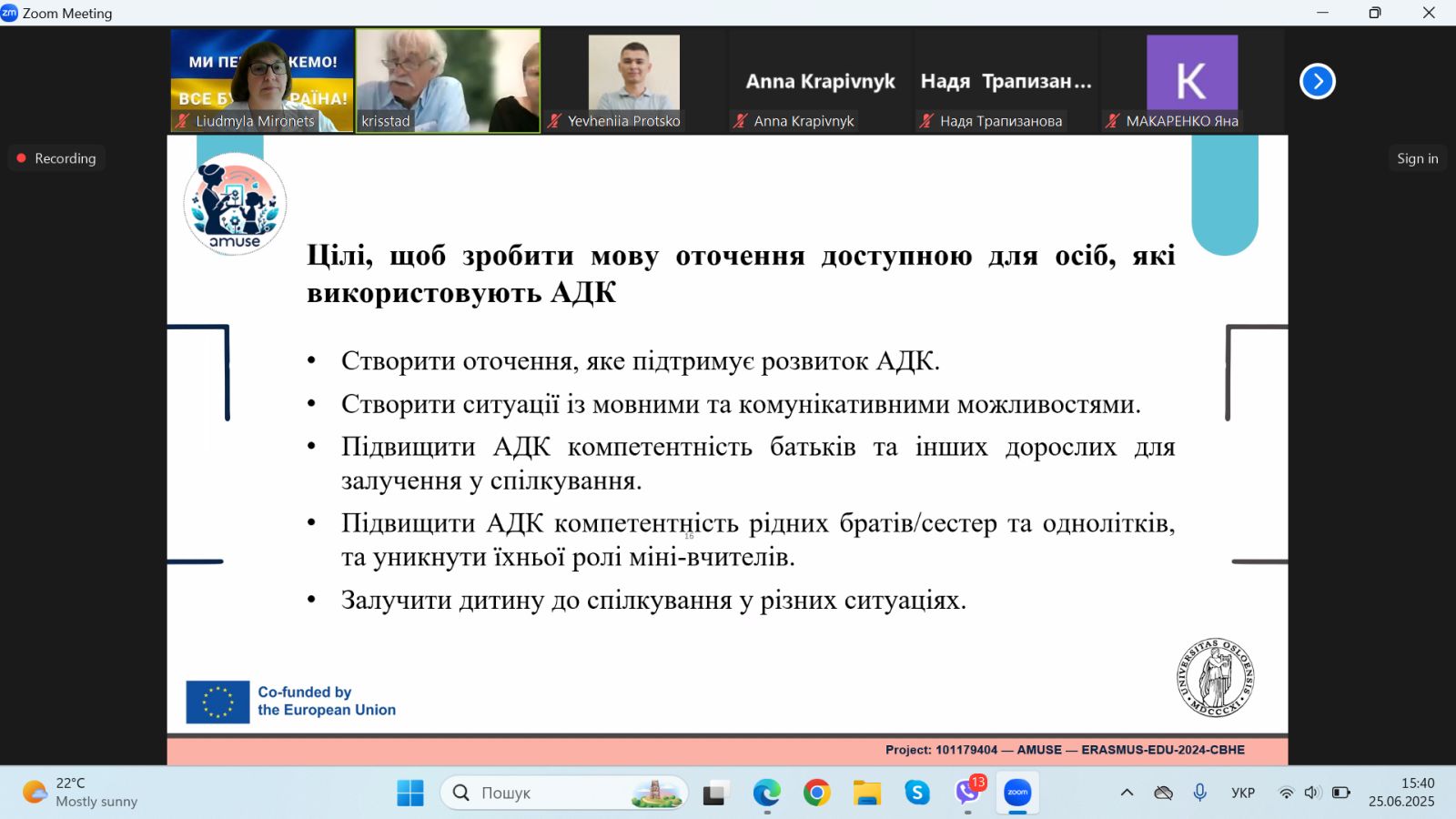Click the Sign in button
This screenshot has height=819, width=1456.
pos(1418,158)
